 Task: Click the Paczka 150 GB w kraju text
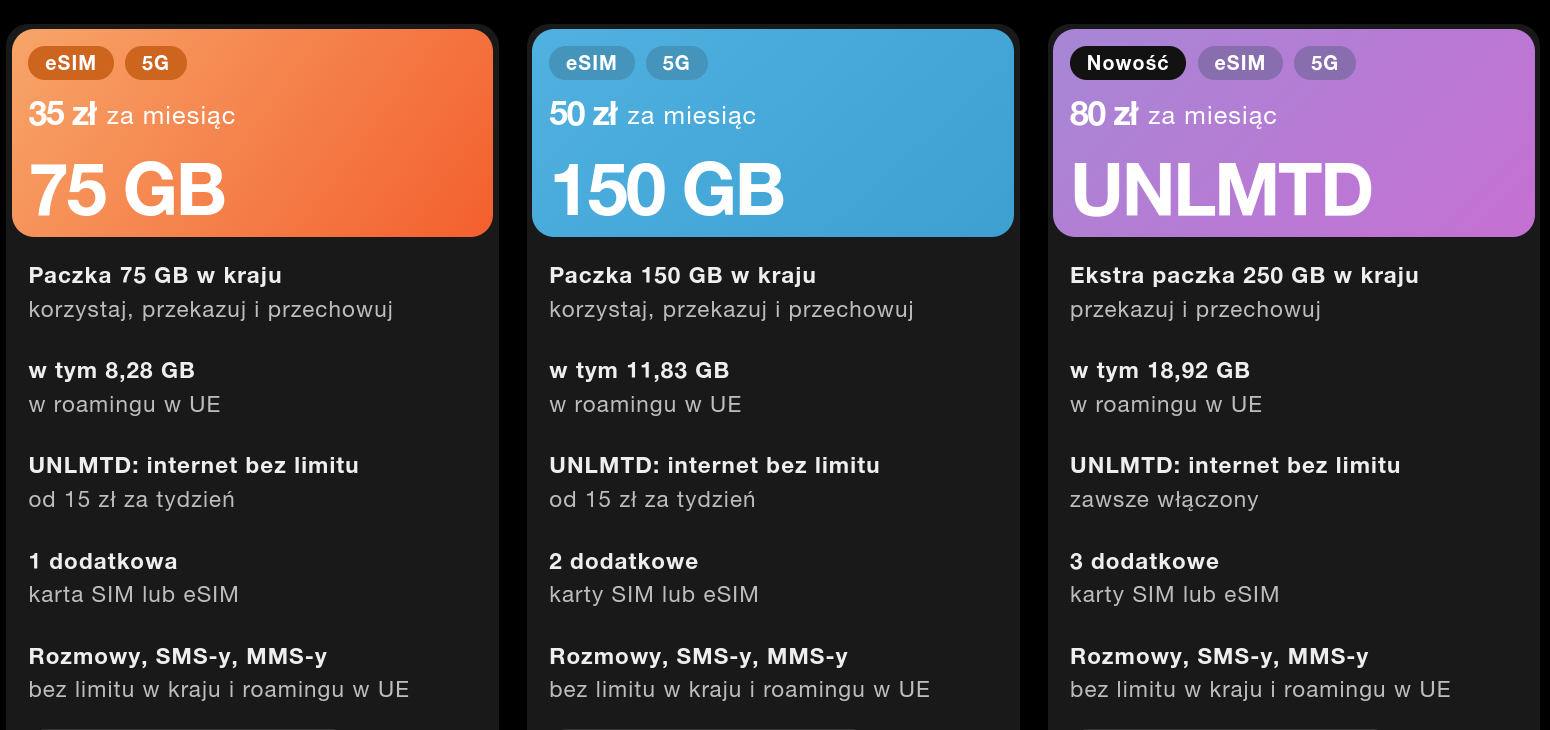pos(682,275)
